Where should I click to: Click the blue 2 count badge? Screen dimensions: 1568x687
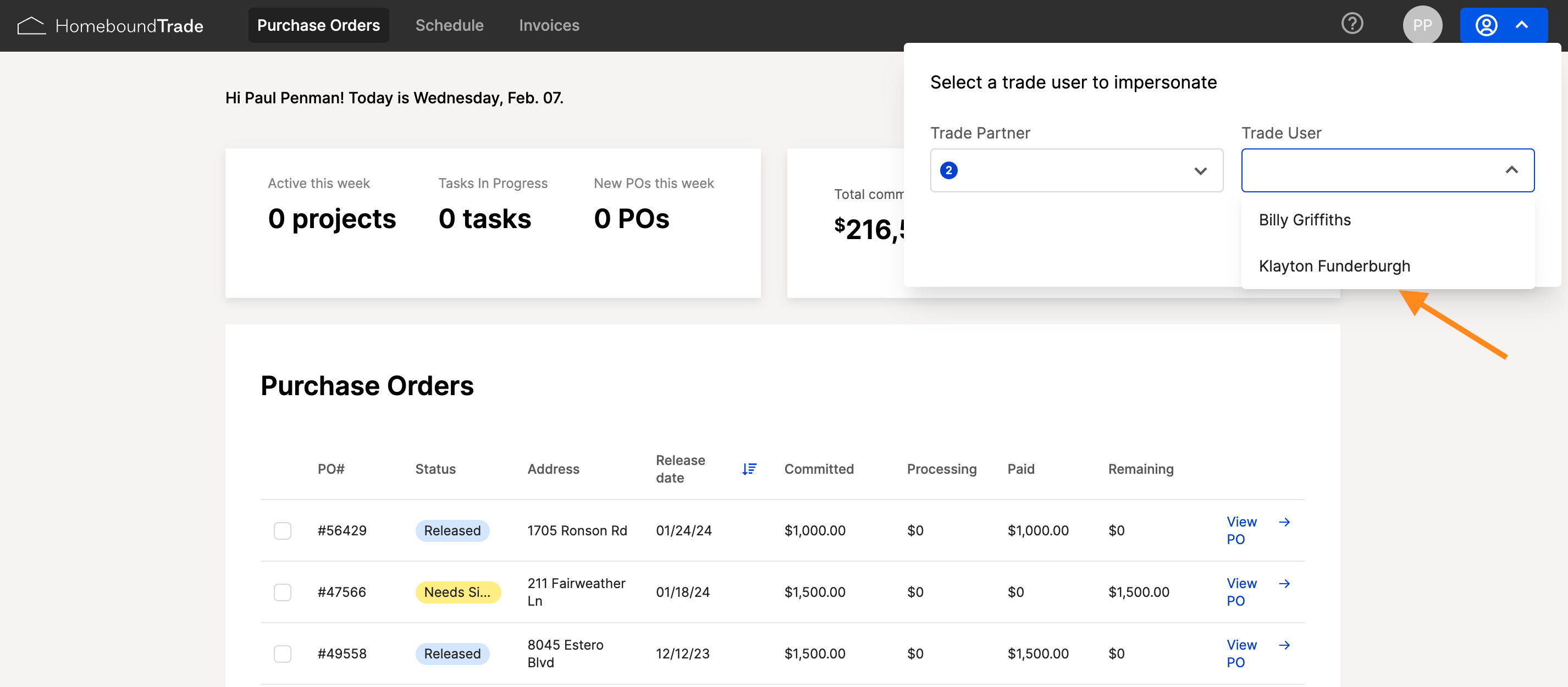(x=948, y=170)
